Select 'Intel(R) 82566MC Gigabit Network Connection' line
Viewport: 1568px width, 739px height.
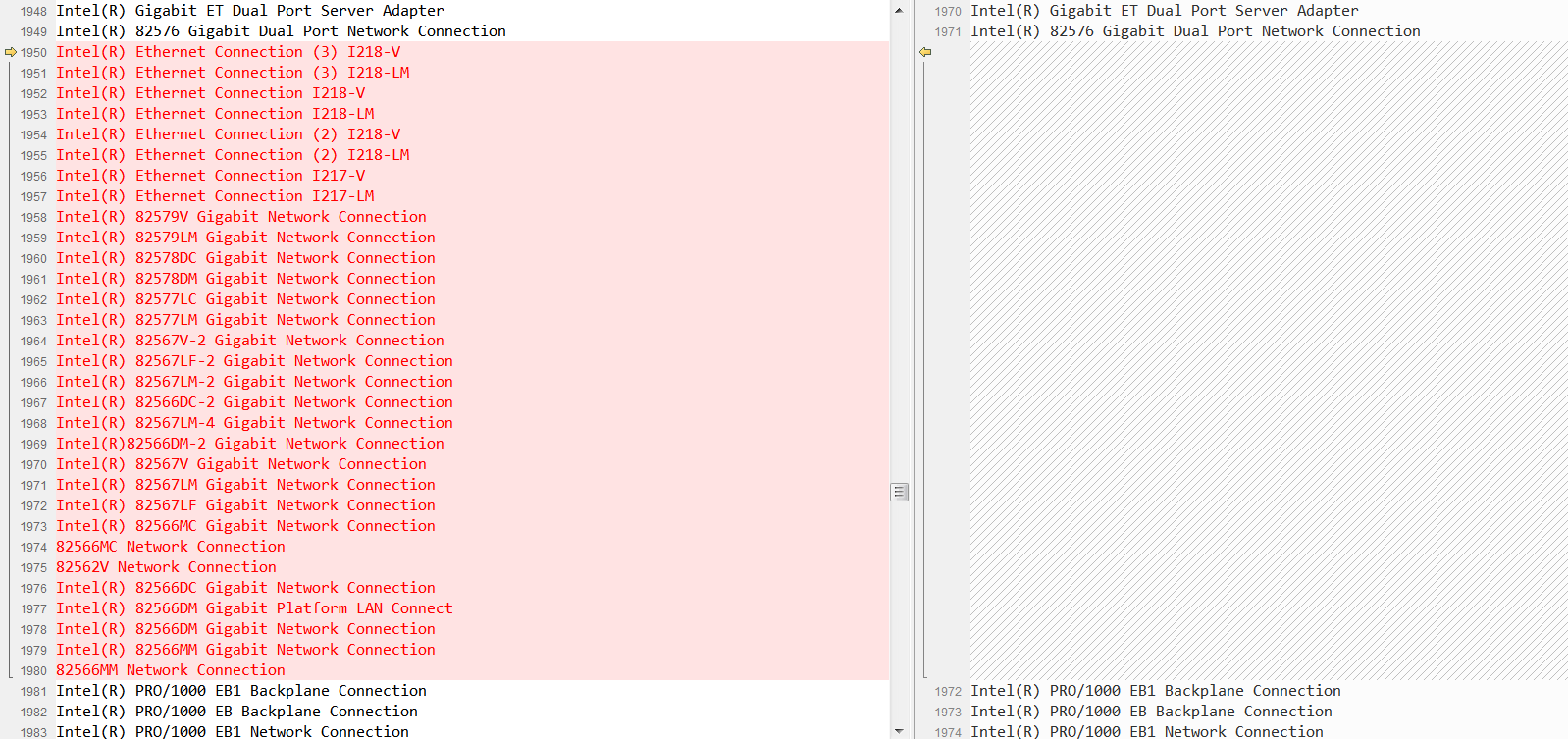pyautogui.click(x=245, y=526)
